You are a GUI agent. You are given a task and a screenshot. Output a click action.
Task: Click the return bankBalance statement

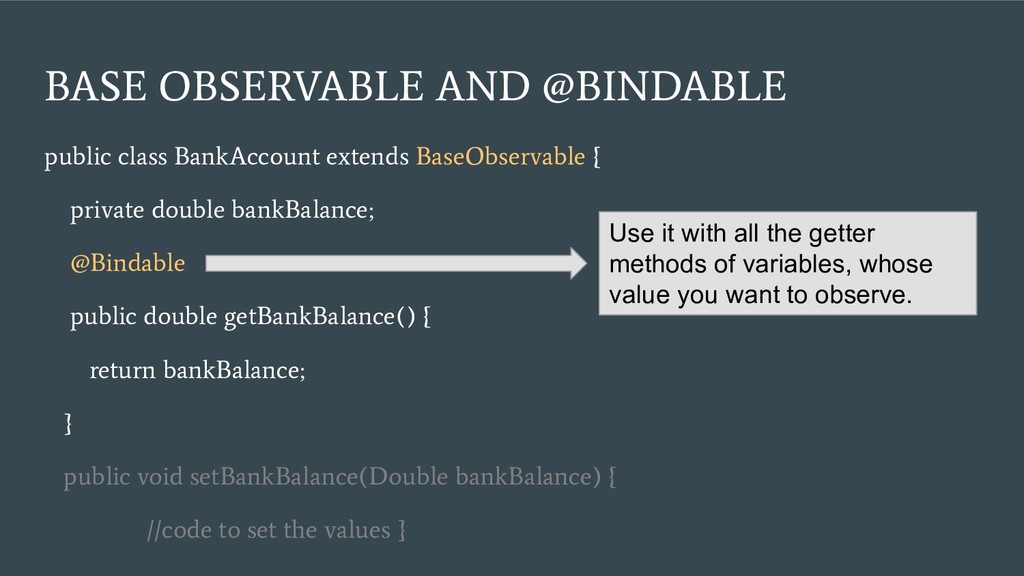click(x=197, y=370)
